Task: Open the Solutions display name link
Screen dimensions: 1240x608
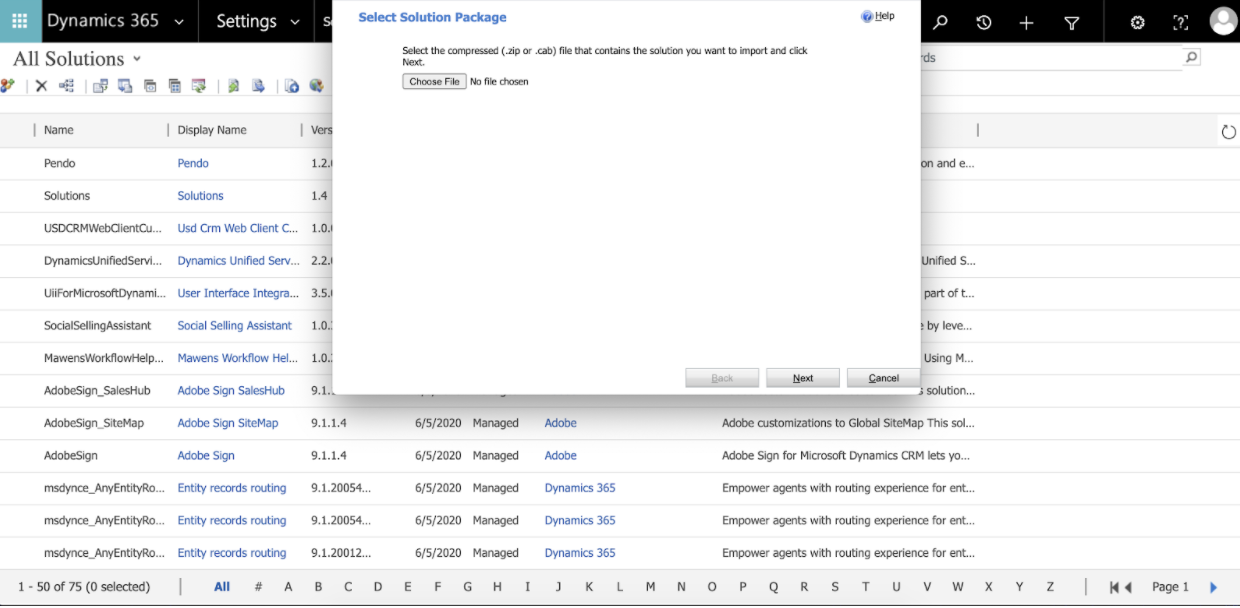Action: click(200, 196)
